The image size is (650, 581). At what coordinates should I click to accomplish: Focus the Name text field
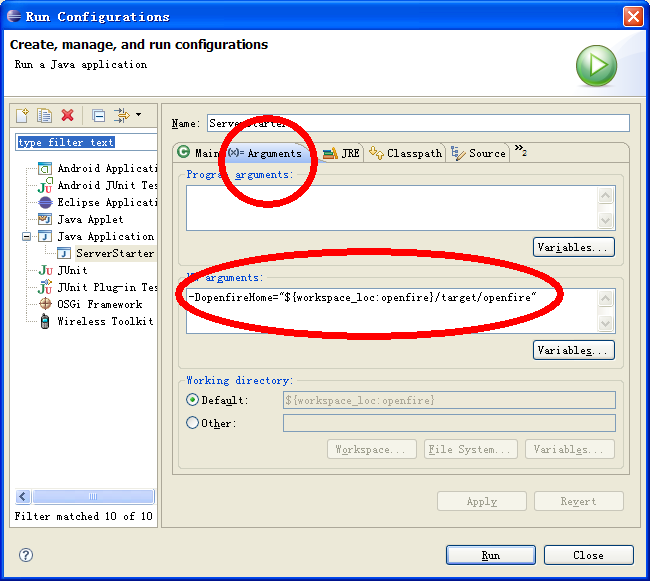pos(418,123)
